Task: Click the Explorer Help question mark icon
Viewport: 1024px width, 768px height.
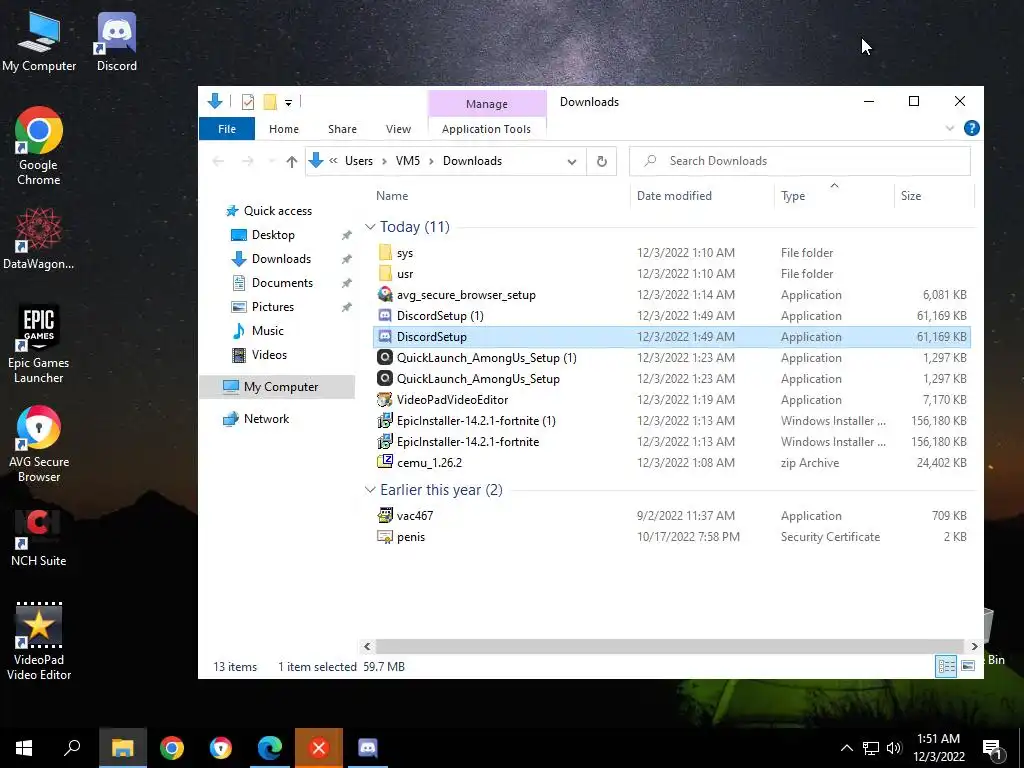Action: click(971, 128)
